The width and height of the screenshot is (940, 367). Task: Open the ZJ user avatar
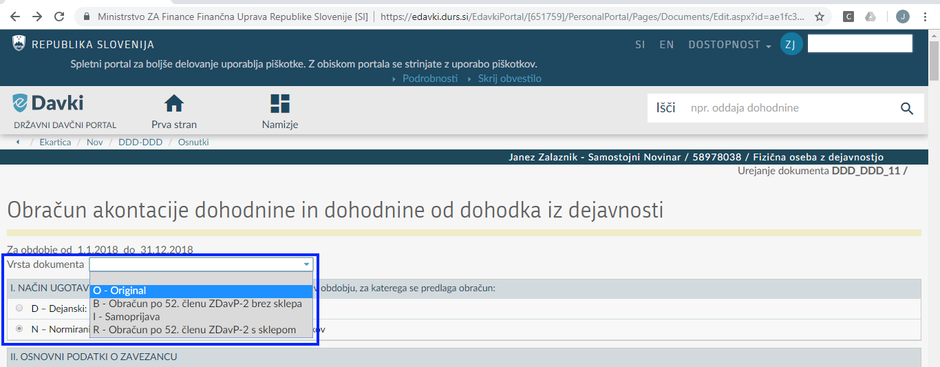[x=791, y=44]
